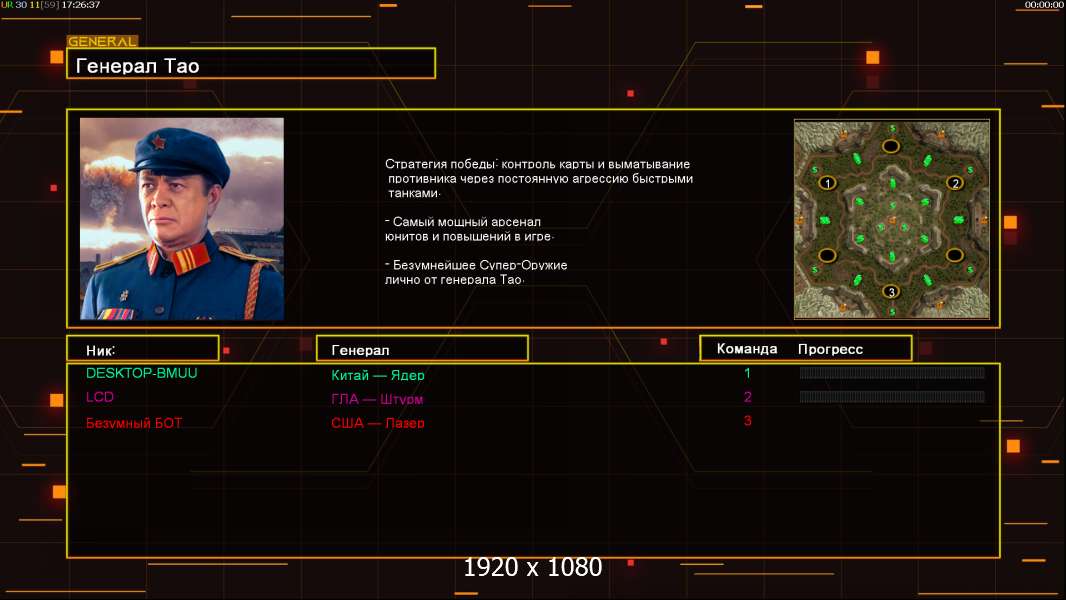Click the map preview thumbnail

coord(892,219)
